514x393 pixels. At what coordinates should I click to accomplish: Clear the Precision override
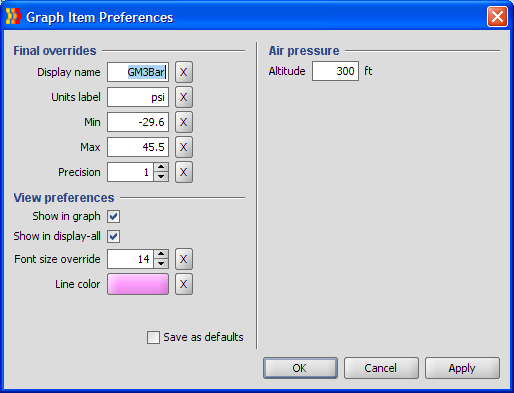[x=184, y=172]
